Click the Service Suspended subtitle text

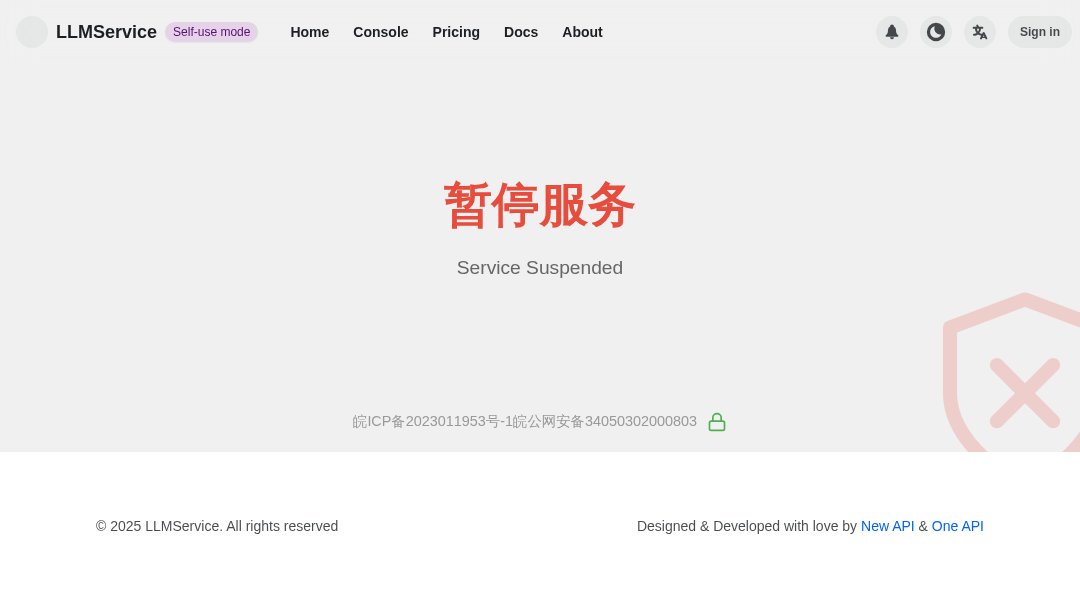[539, 267]
